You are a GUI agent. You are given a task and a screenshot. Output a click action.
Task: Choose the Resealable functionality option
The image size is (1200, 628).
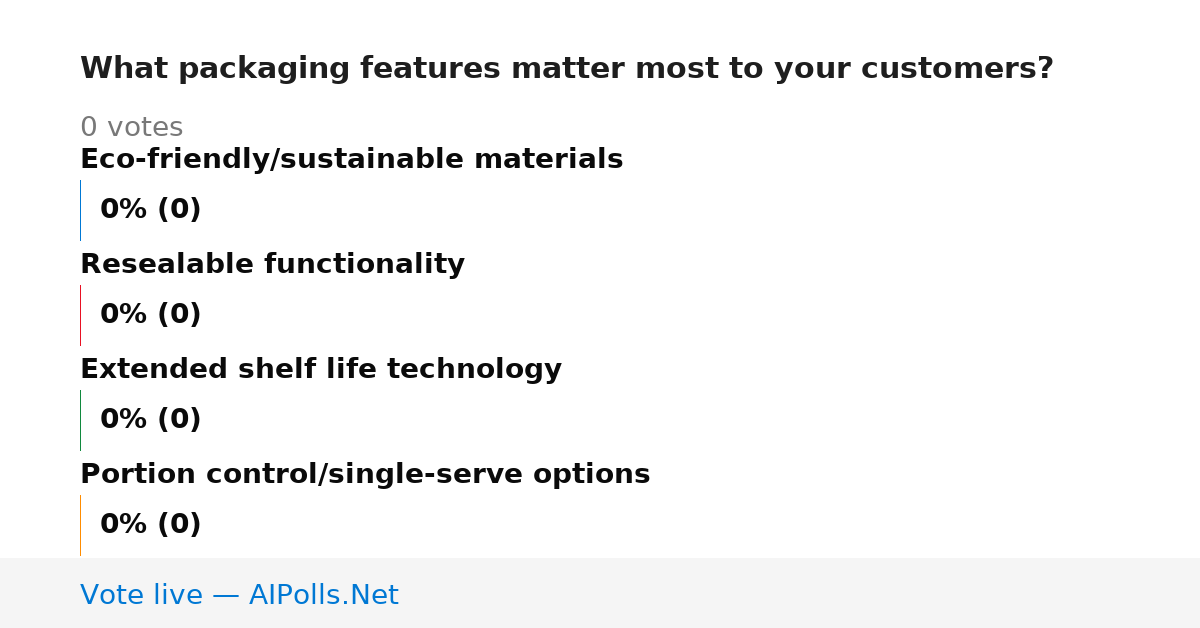pyautogui.click(x=272, y=265)
